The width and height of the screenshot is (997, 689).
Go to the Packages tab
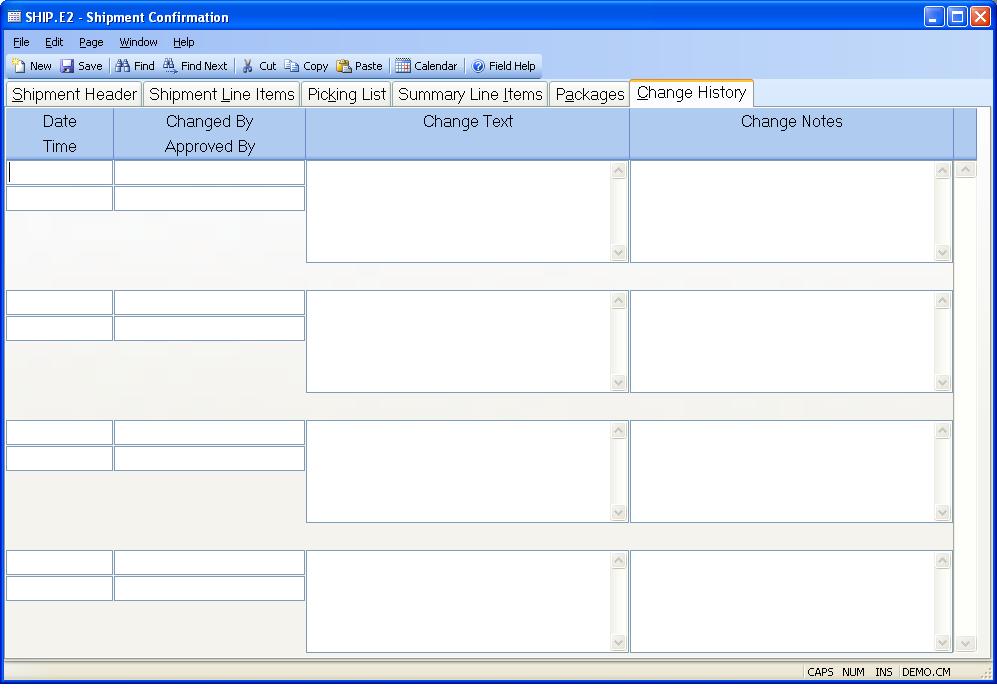point(590,94)
